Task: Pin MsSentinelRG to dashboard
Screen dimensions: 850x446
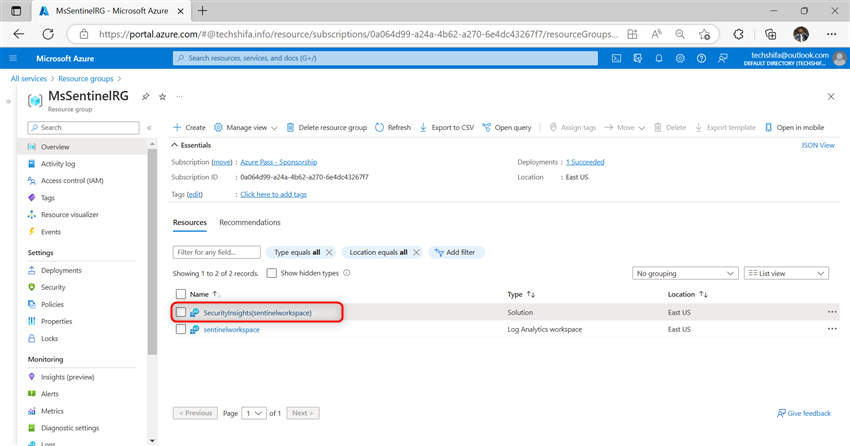Action: 145,96
